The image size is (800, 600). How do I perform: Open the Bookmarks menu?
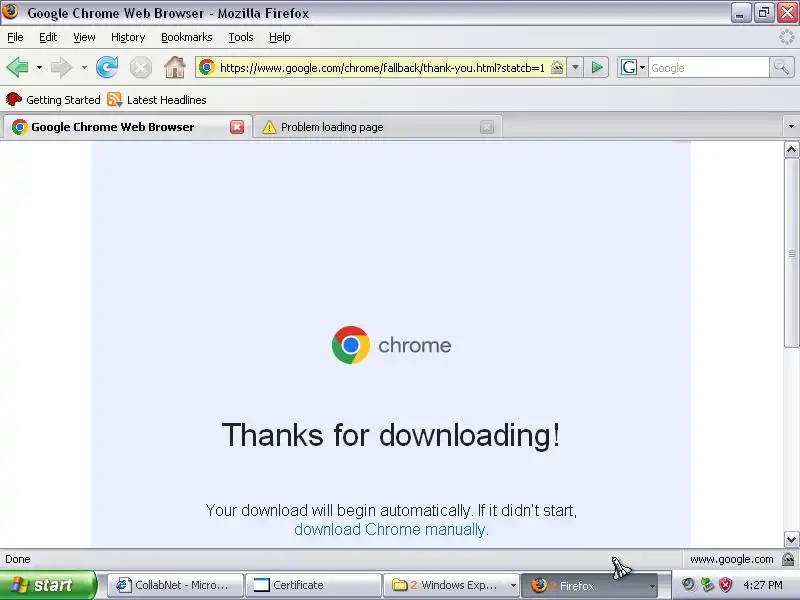point(186,37)
